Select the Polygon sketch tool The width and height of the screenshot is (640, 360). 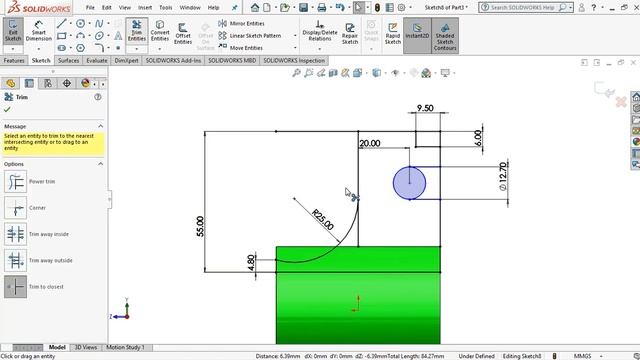(80, 48)
